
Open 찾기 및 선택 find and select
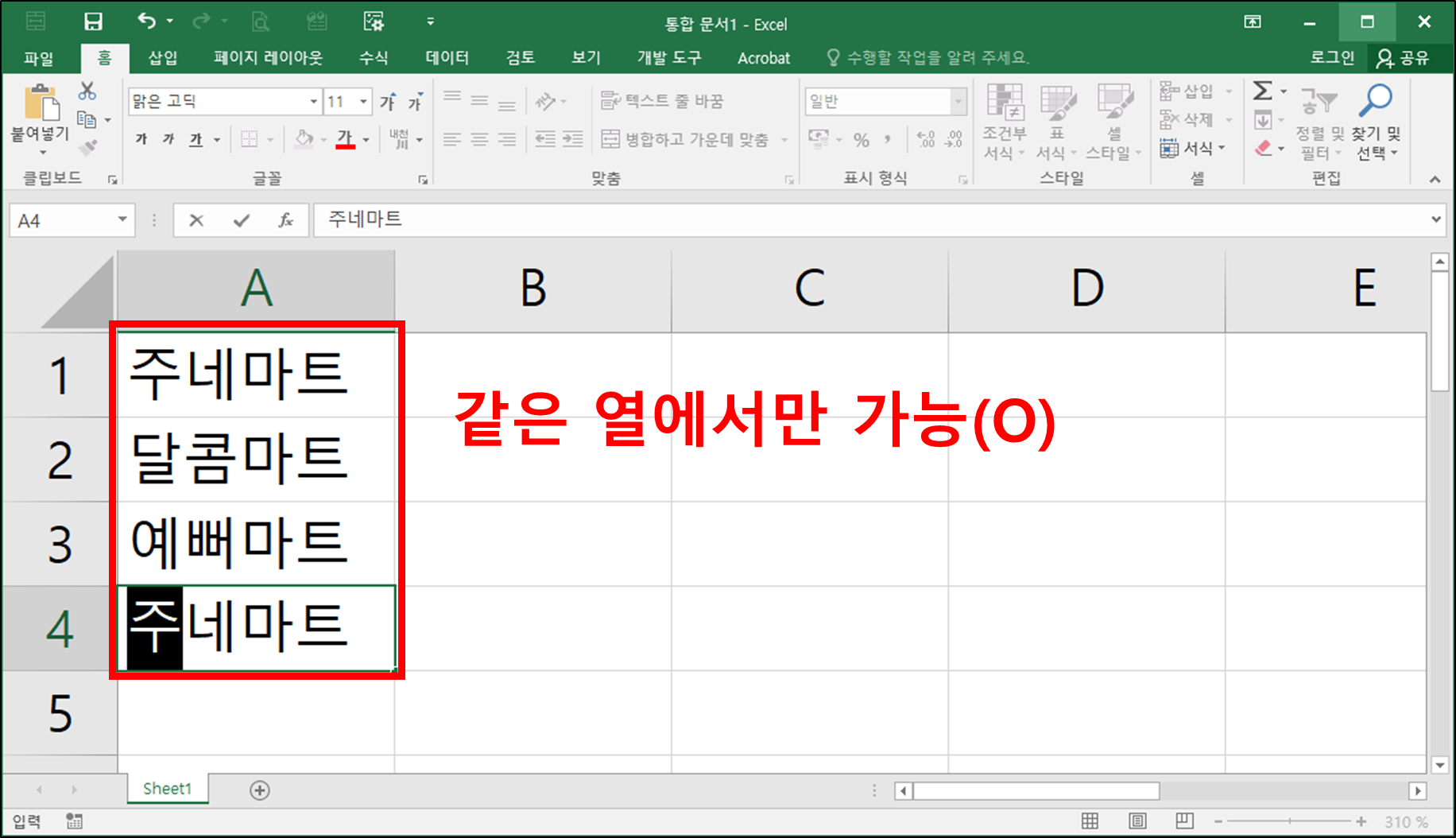pos(1376,122)
